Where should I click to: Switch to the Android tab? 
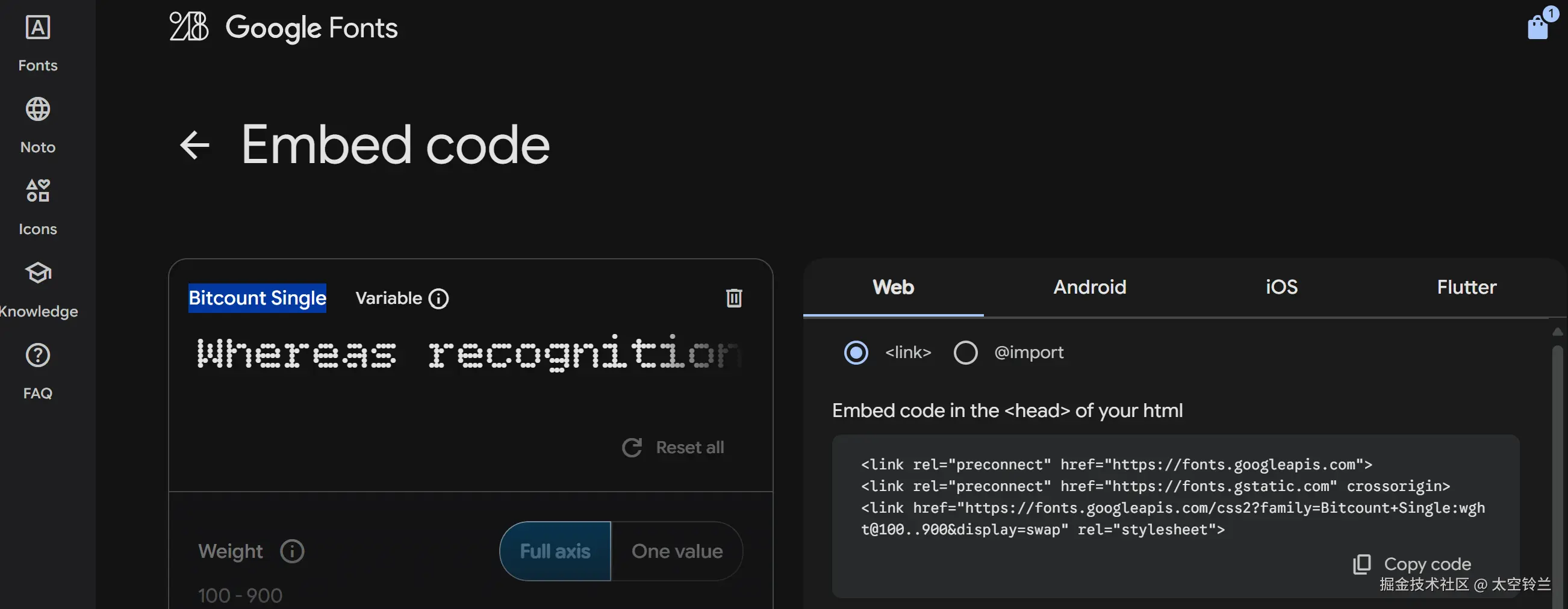point(1089,287)
